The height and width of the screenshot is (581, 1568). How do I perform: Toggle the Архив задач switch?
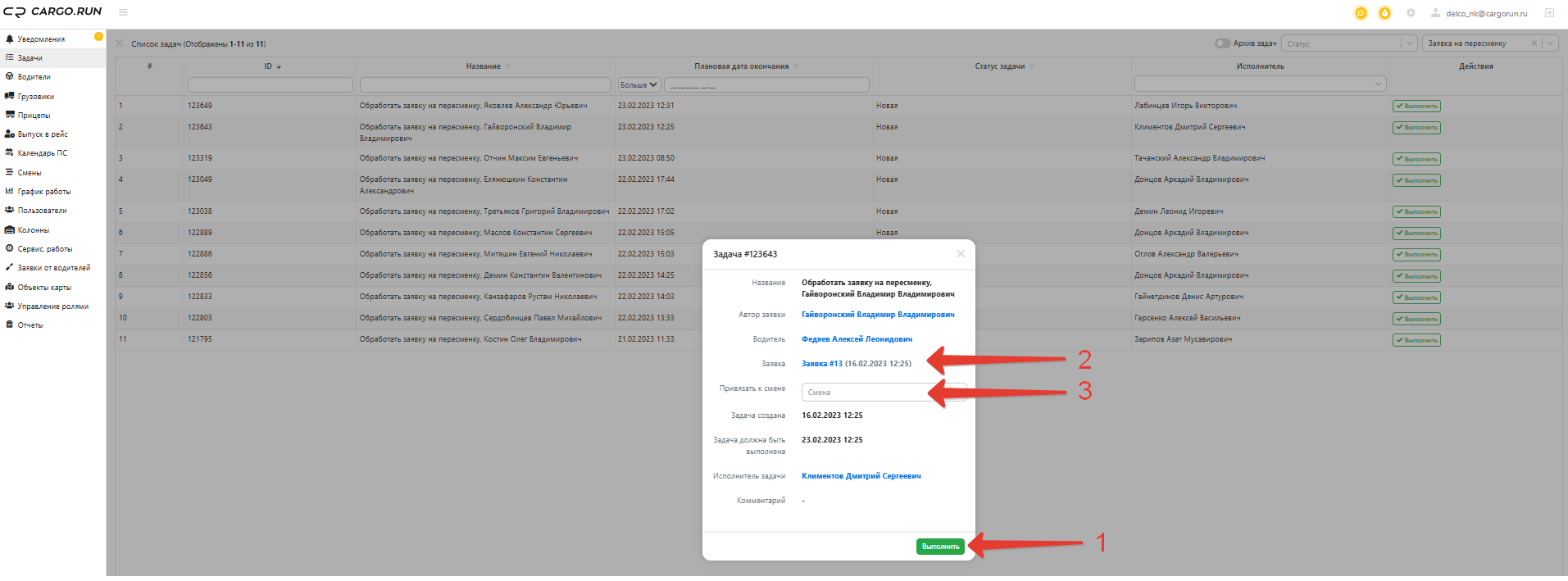(1222, 43)
